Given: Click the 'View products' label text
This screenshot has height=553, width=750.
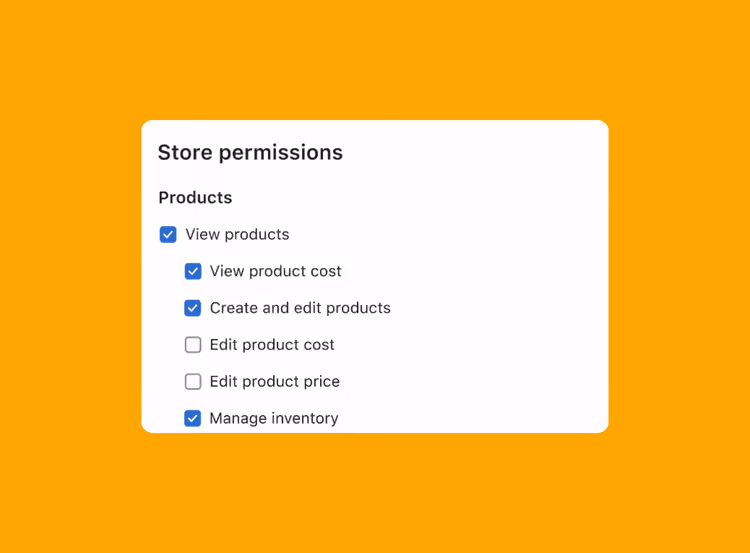Looking at the screenshot, I should tap(237, 234).
